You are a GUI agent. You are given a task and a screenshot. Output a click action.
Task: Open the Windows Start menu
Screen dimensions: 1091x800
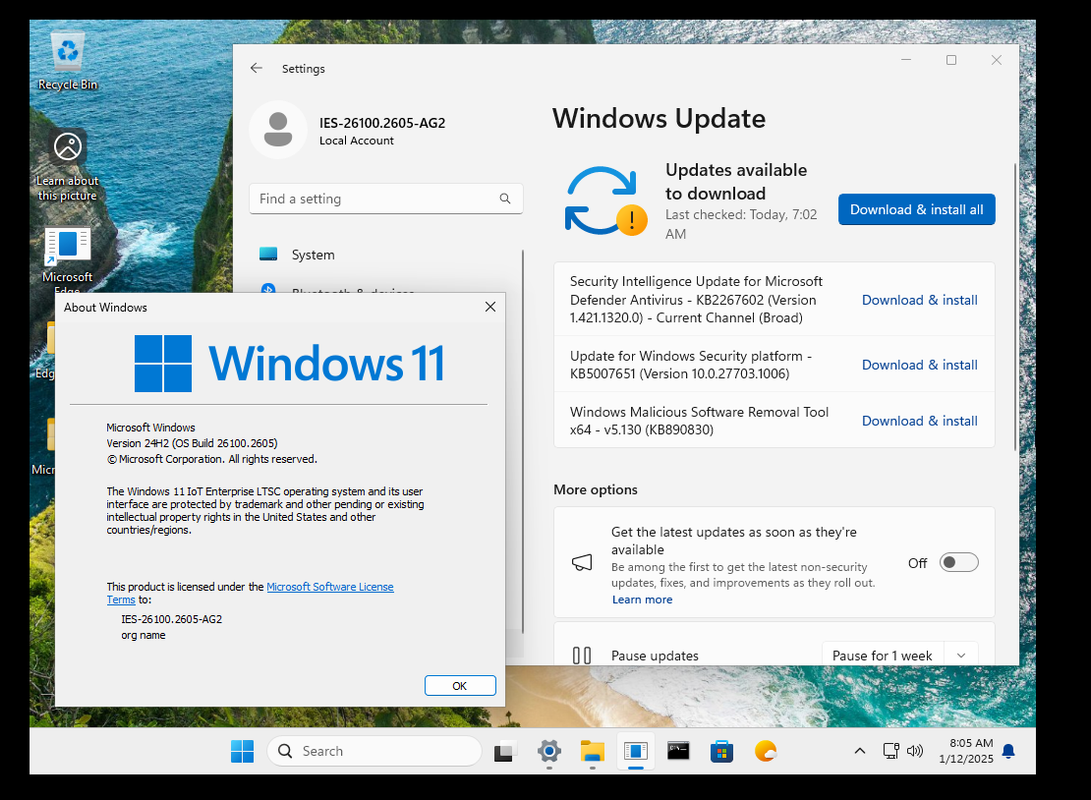point(242,751)
